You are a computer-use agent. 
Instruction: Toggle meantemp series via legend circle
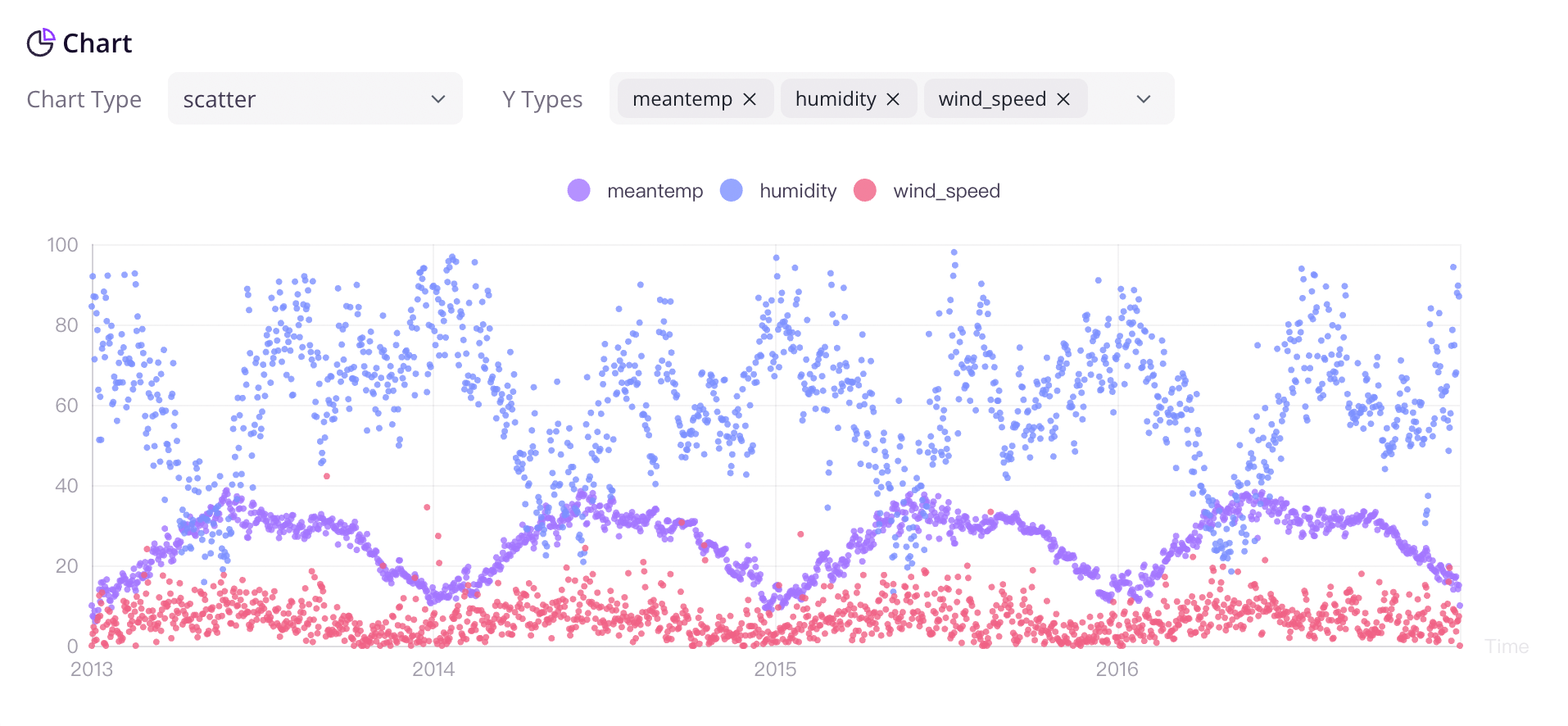pos(579,191)
